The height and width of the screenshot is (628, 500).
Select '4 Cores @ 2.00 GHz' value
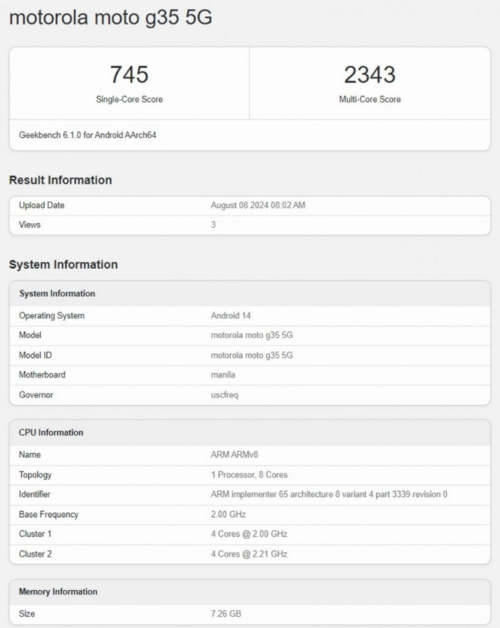(x=249, y=534)
